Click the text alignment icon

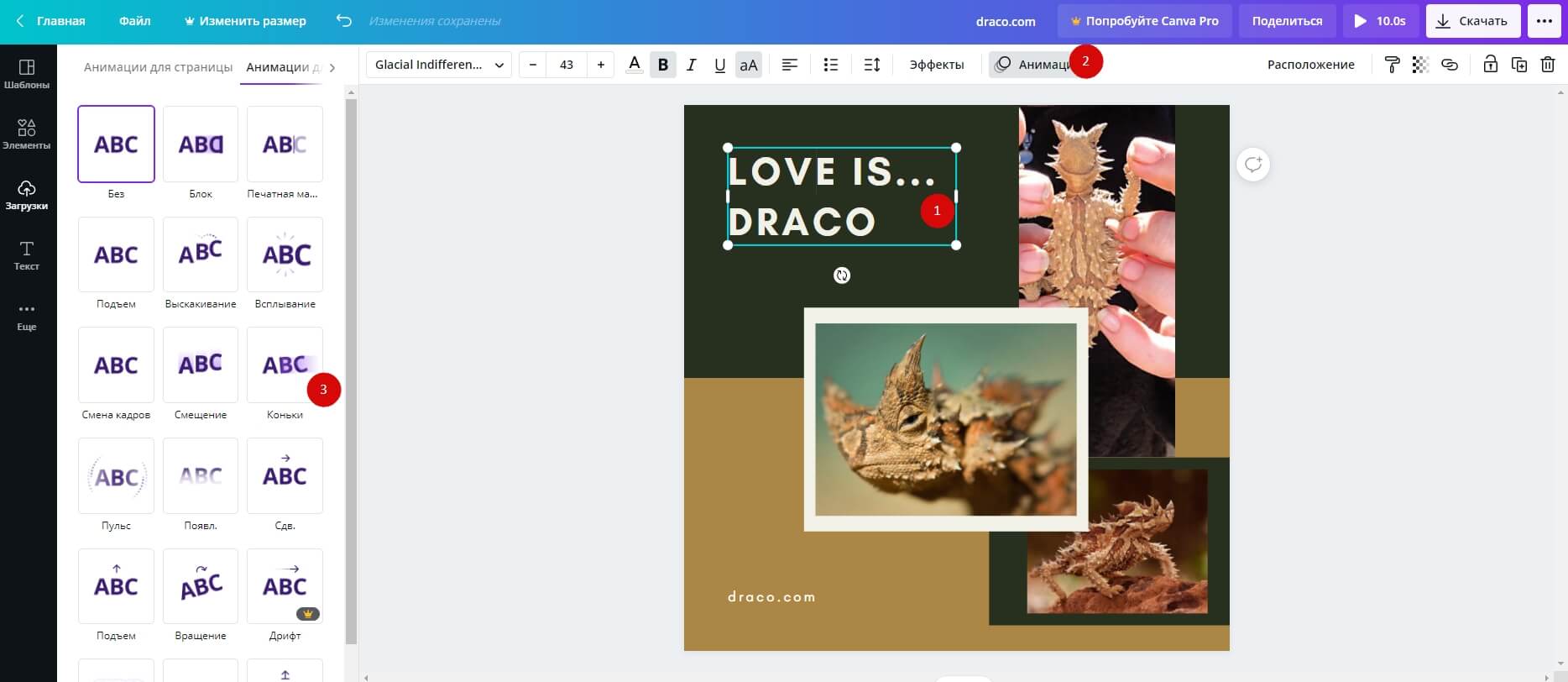[789, 65]
